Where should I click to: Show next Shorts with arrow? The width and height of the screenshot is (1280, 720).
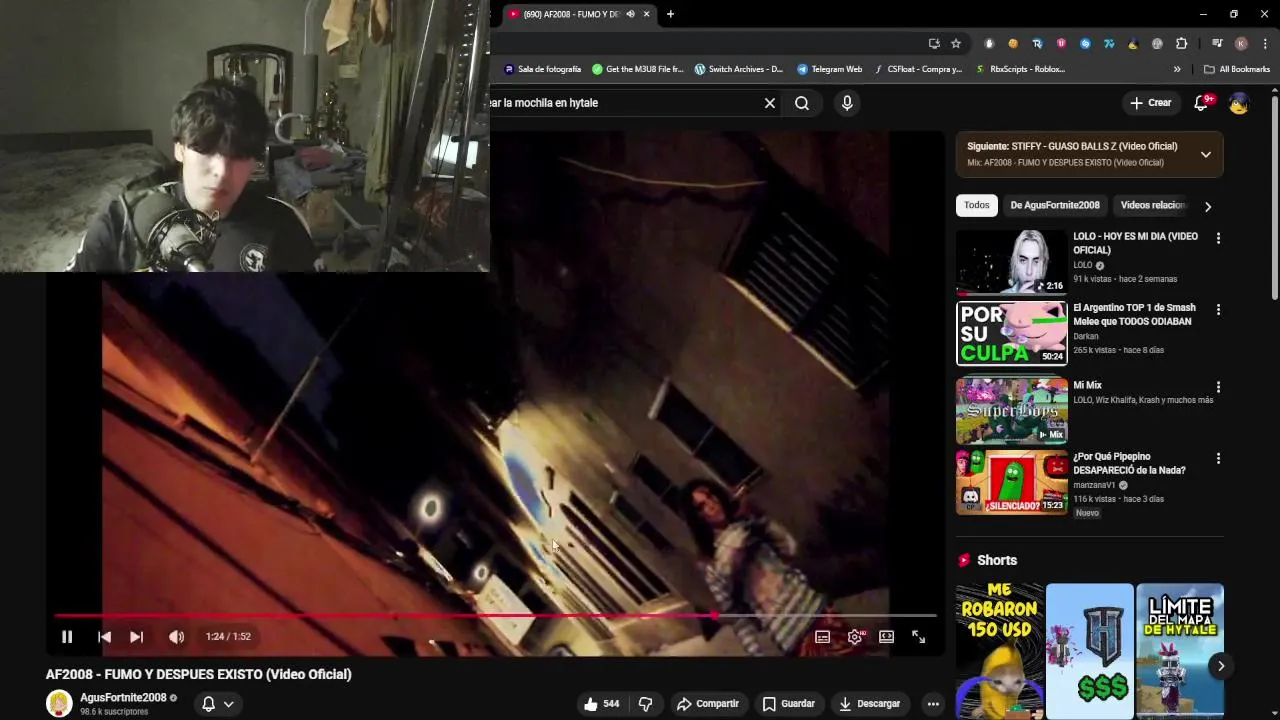(1221, 666)
